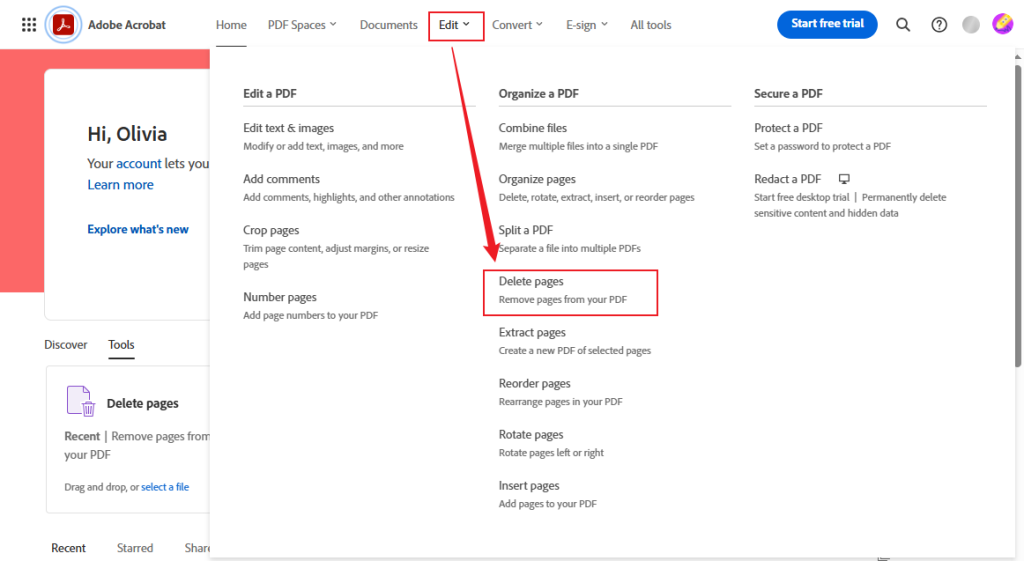1024x561 pixels.
Task: Click the Organize a PDF section heading
Action: tap(539, 93)
